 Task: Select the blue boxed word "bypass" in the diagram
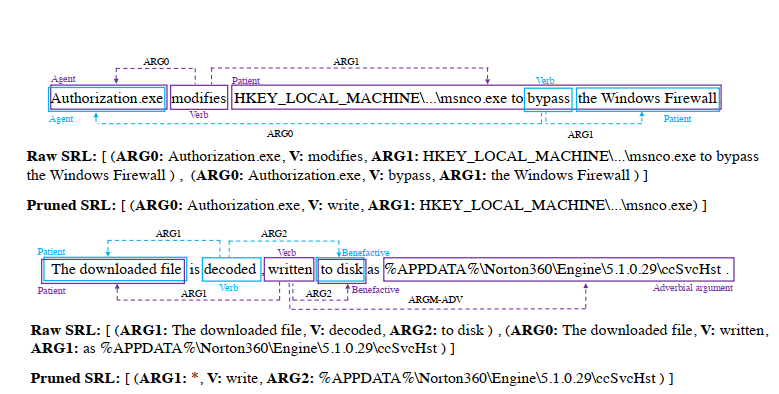tap(548, 99)
